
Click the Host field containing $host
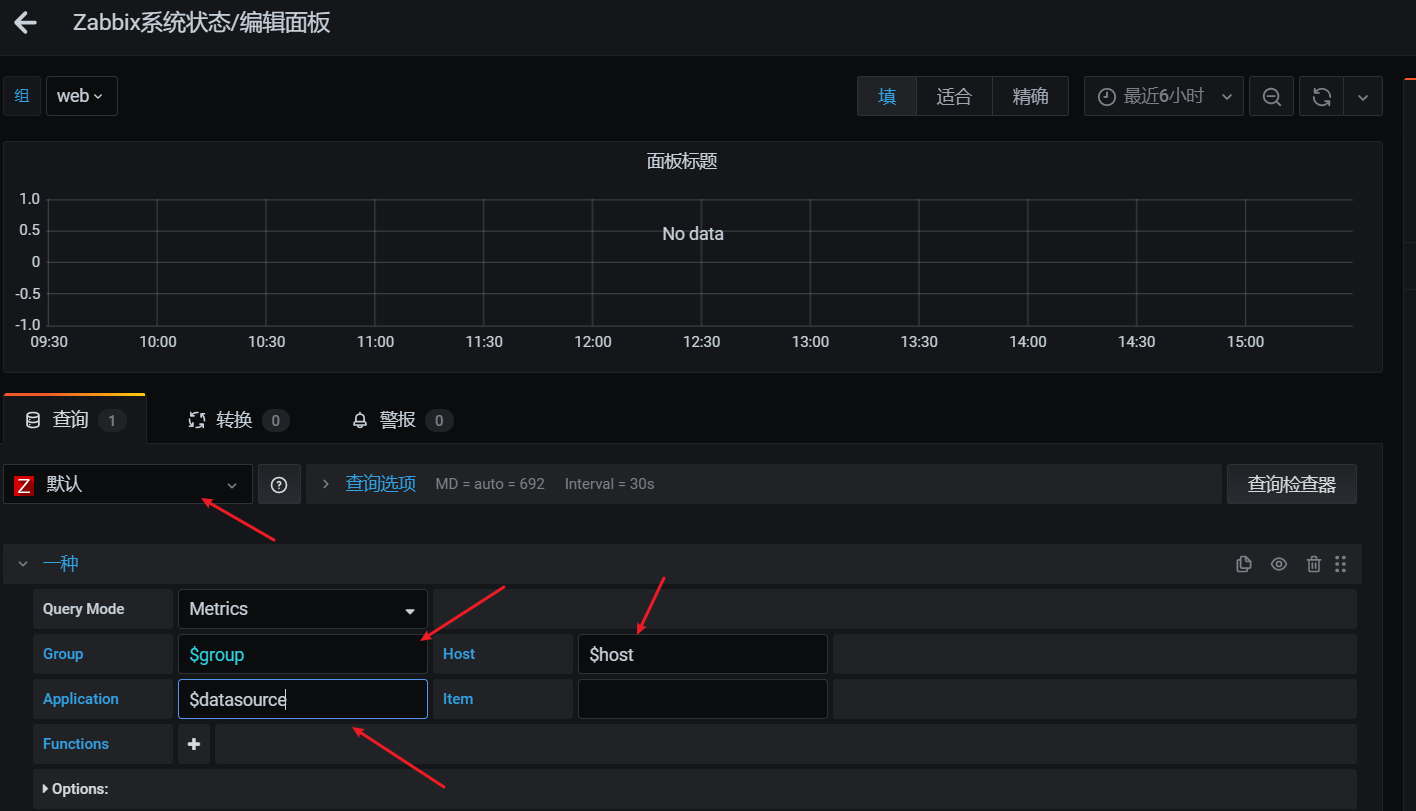(x=702, y=654)
